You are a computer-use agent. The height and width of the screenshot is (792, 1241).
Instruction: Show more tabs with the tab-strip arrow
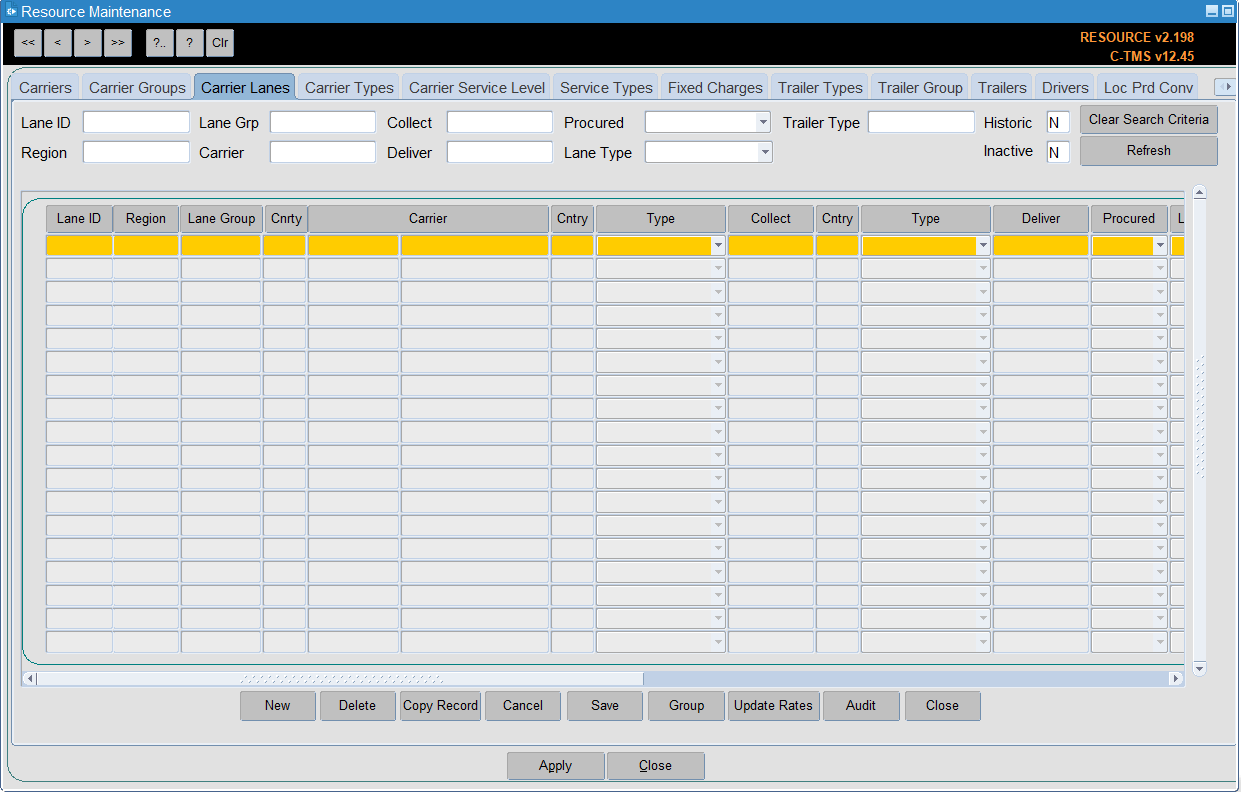point(1225,87)
